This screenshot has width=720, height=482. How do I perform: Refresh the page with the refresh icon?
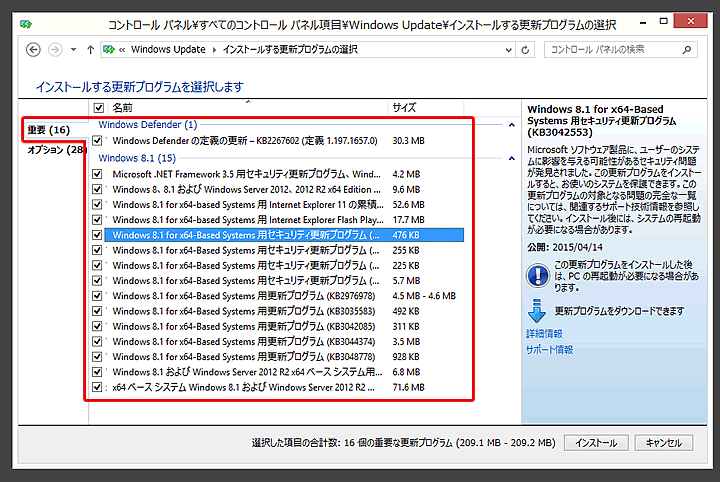coord(525,50)
